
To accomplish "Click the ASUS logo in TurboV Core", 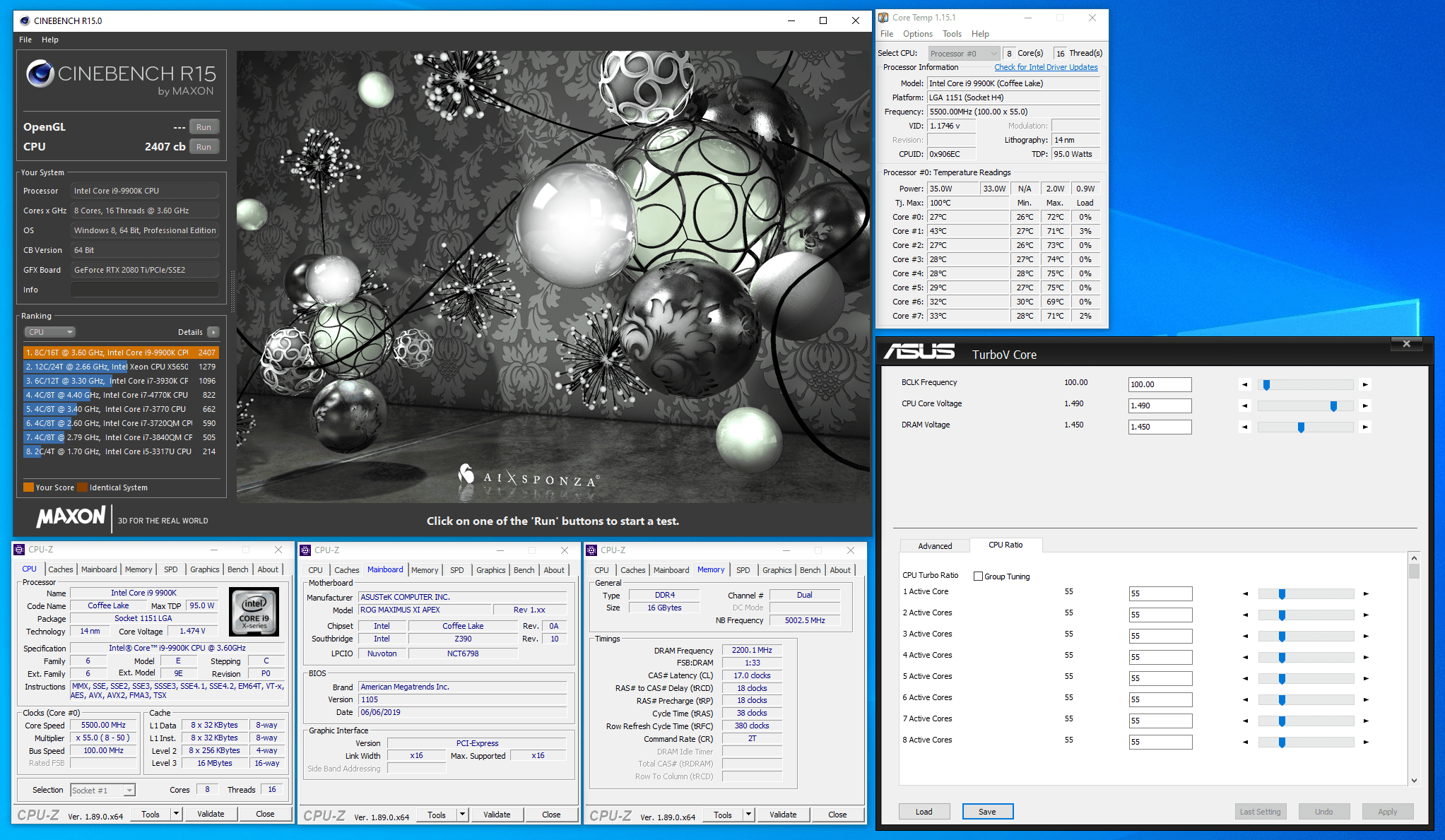I will 919,351.
